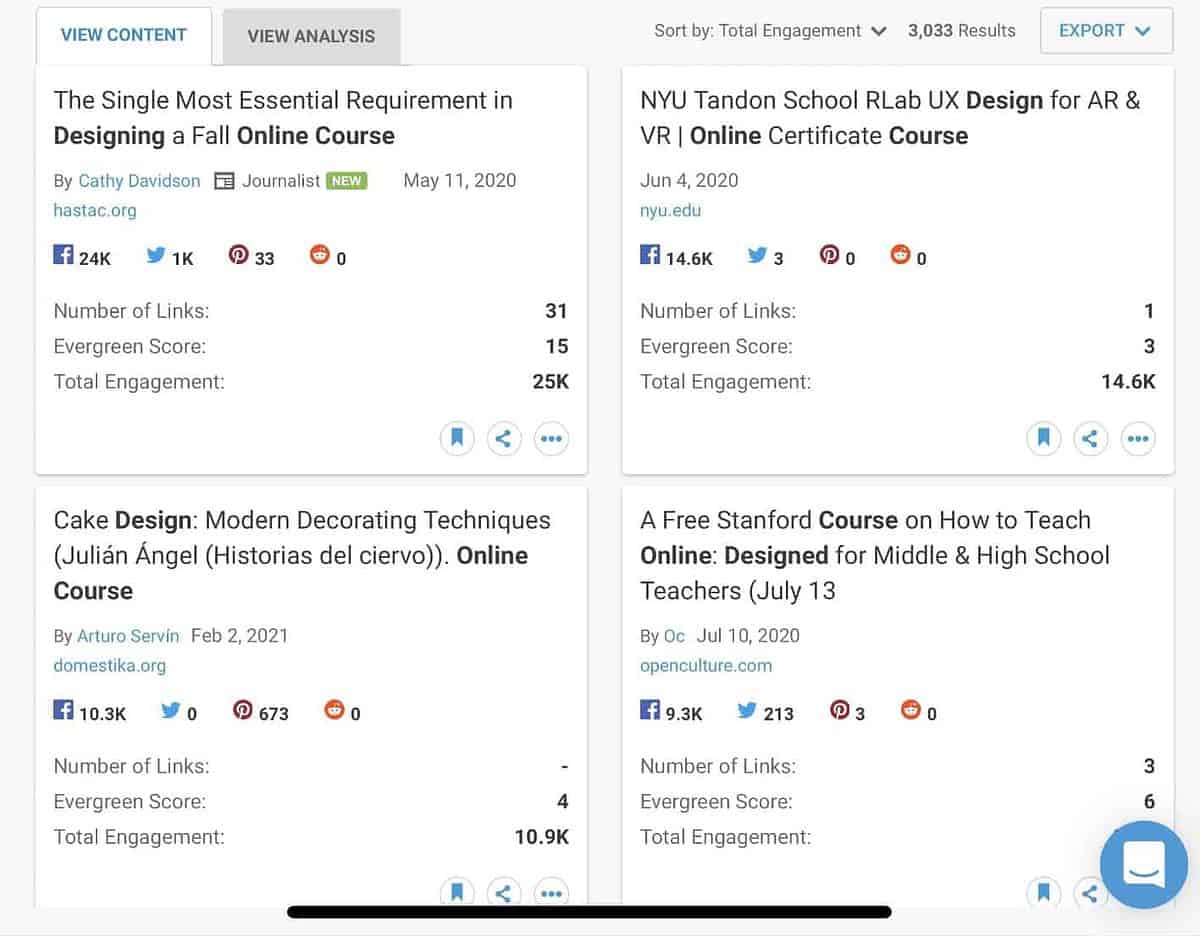Click the Arturo Servín author link
Viewport: 1200px width, 937px height.
pyautogui.click(x=128, y=635)
